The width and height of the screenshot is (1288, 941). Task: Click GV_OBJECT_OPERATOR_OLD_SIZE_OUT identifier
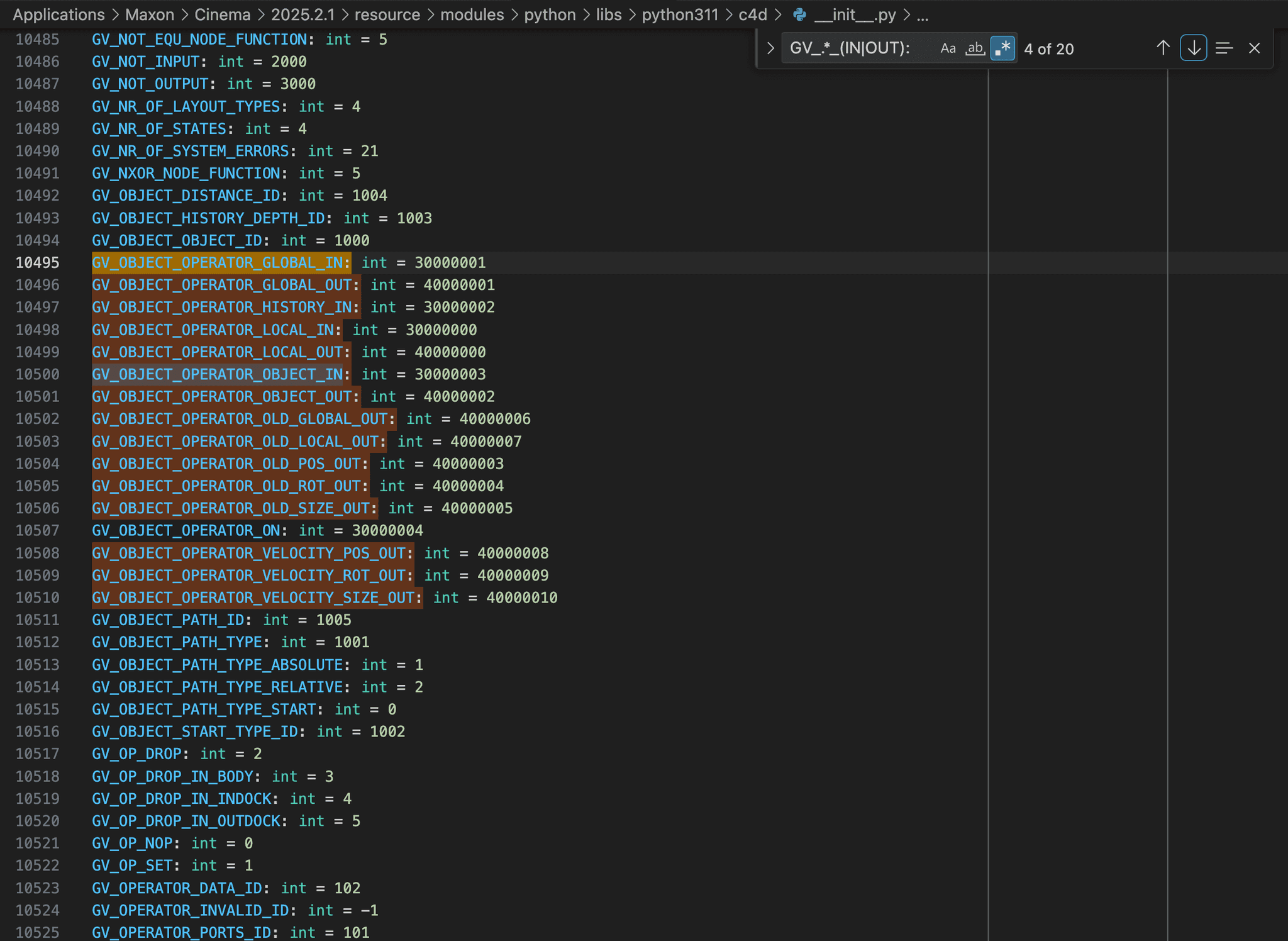click(231, 508)
